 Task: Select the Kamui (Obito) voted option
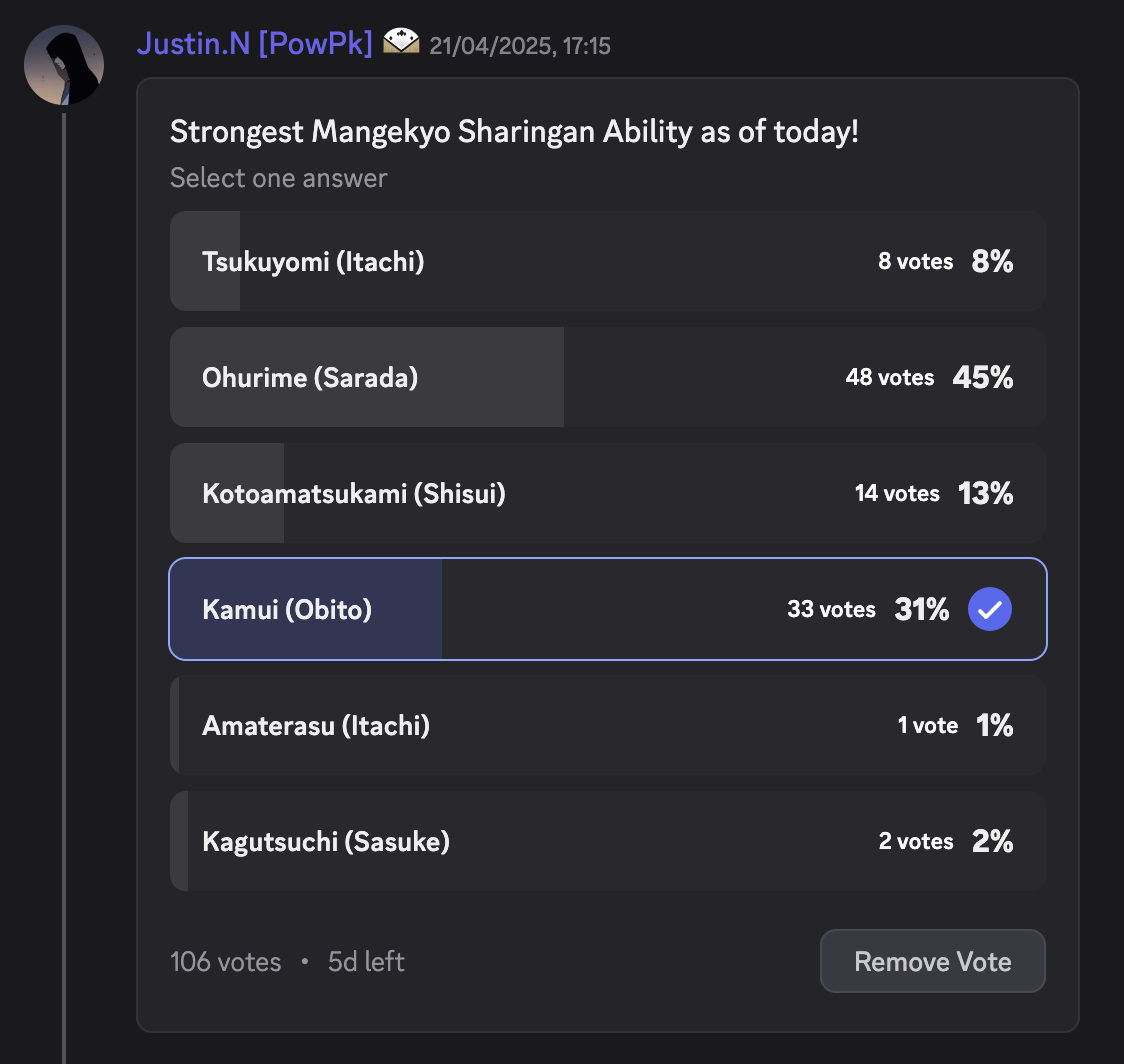(607, 609)
